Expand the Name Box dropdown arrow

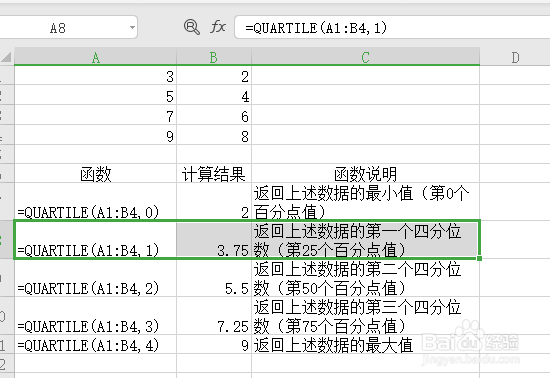point(132,27)
